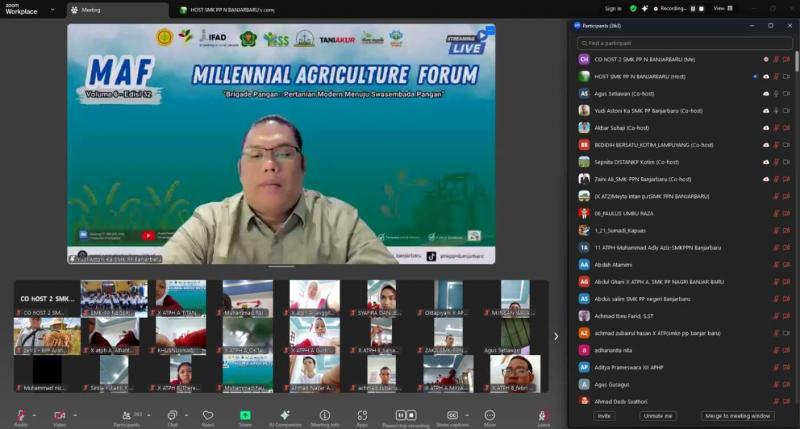This screenshot has height=429, width=800.
Task: Expand the video options caret beside Video
Action: [75, 415]
